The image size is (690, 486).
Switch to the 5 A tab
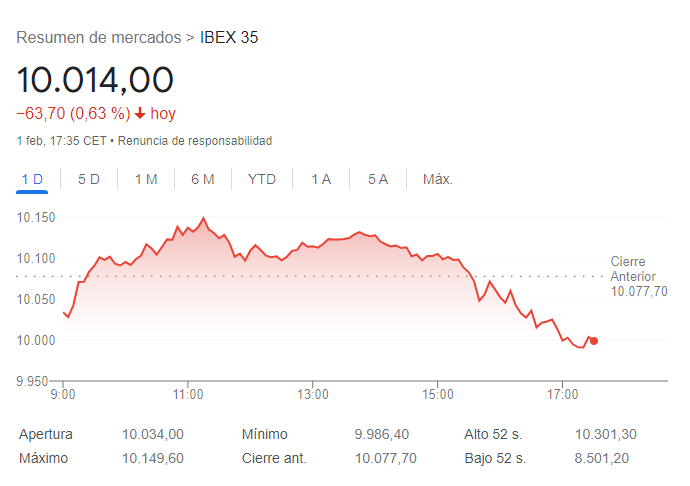click(x=378, y=179)
